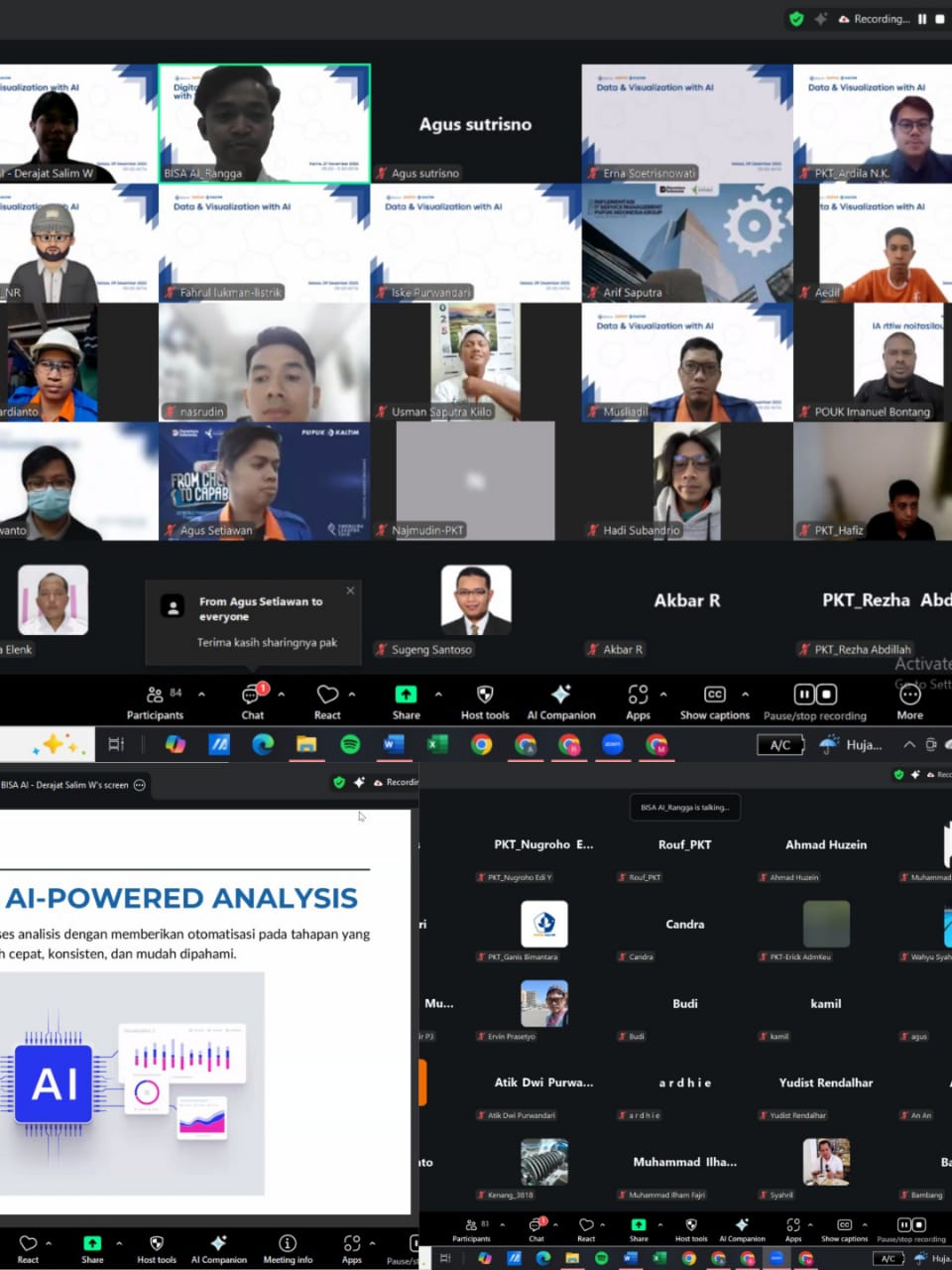Click AI Companion in bottom-right Zoom window
This screenshot has width=952, height=1270.
point(742,1230)
